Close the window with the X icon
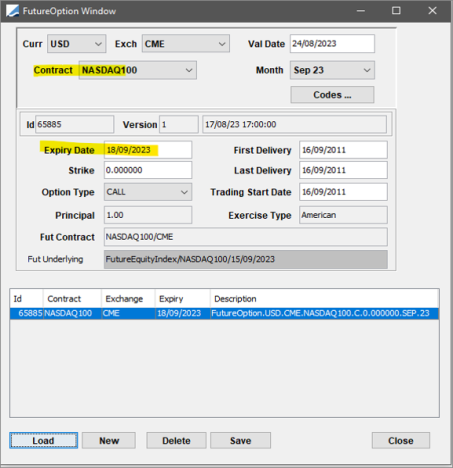Screen dimensions: 453x468 pos(432,11)
